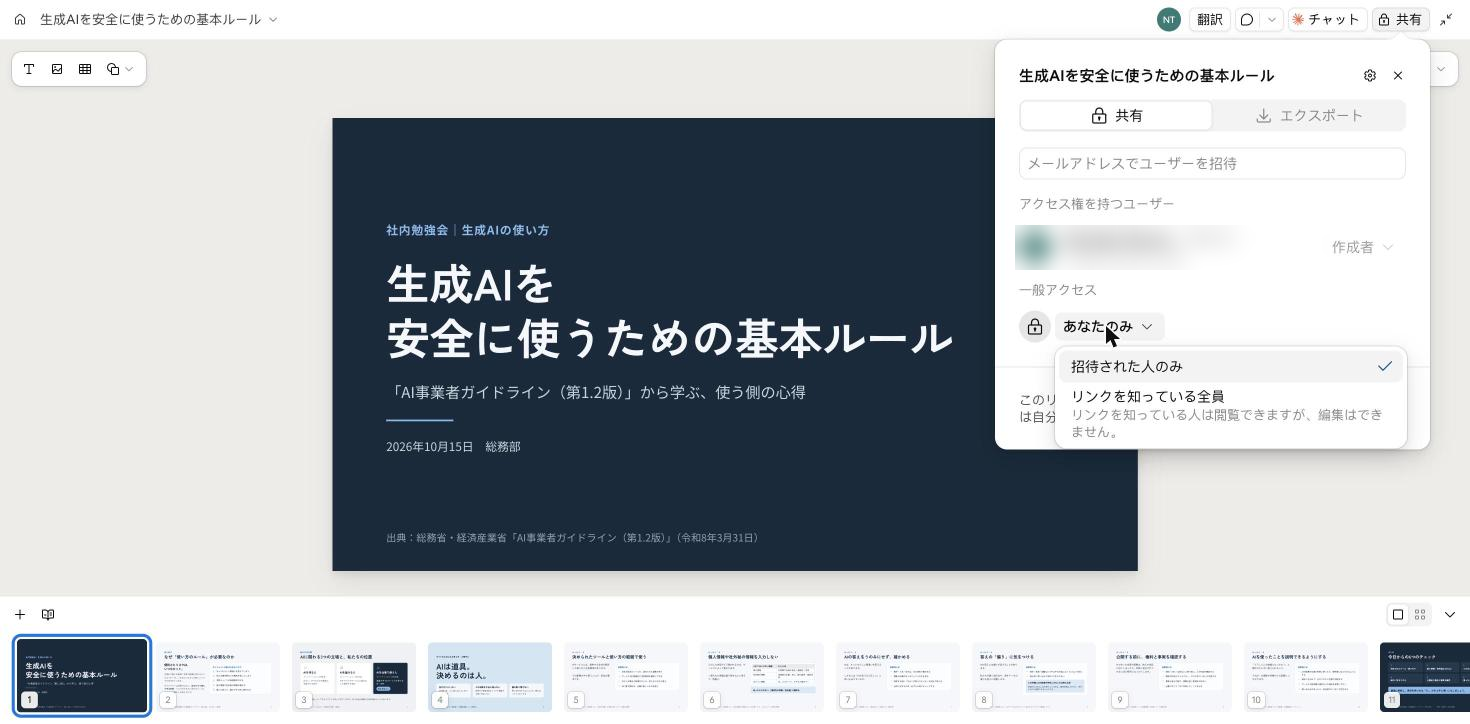Insert an image with the image tool
1470x724 pixels.
click(57, 69)
